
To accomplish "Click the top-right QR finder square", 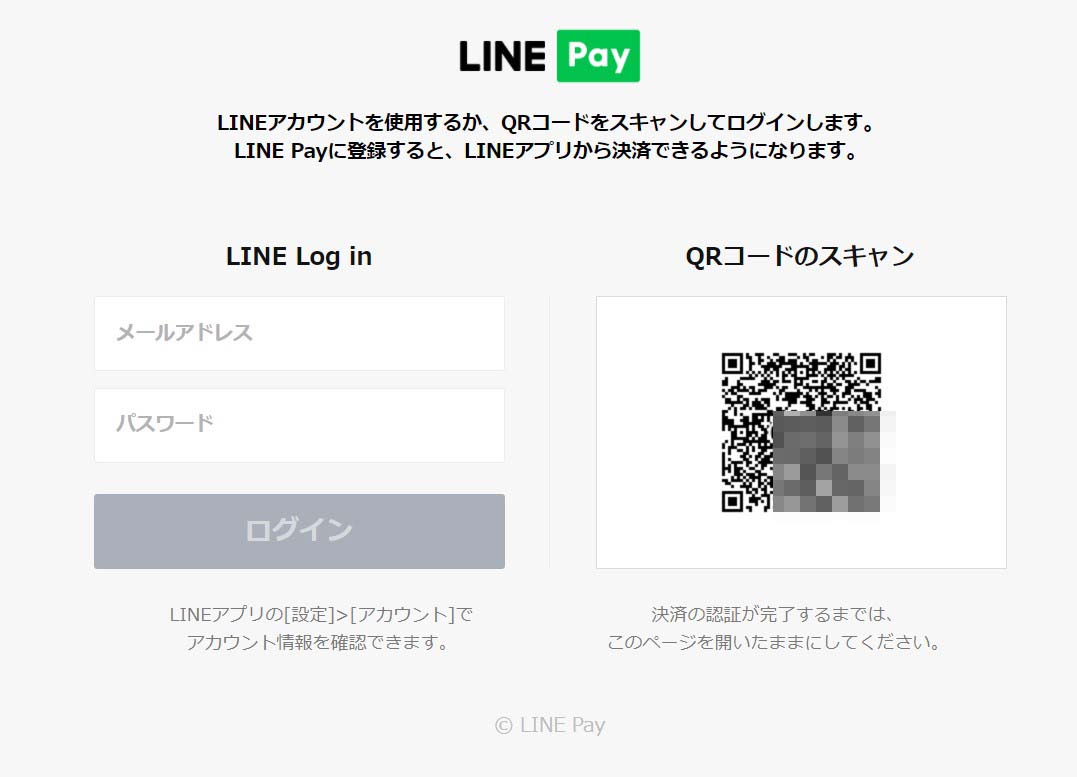I will coord(870,363).
